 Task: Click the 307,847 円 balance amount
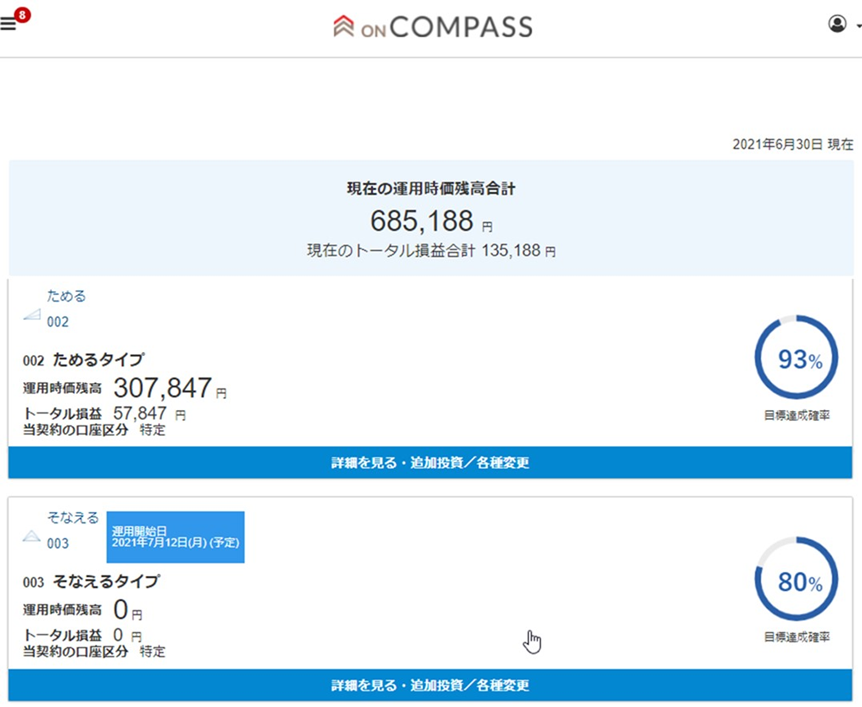tap(170, 388)
